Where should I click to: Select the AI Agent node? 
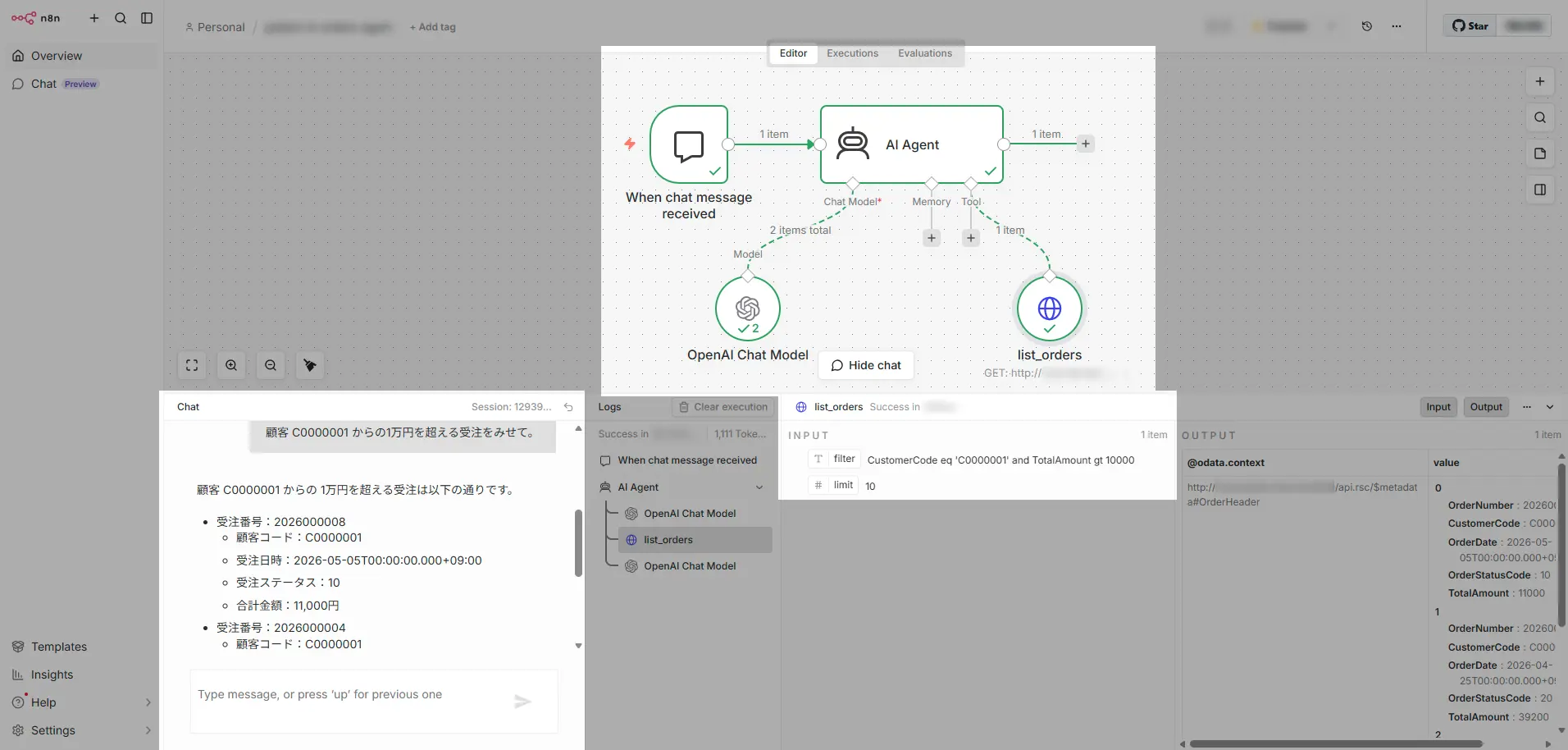(x=912, y=144)
